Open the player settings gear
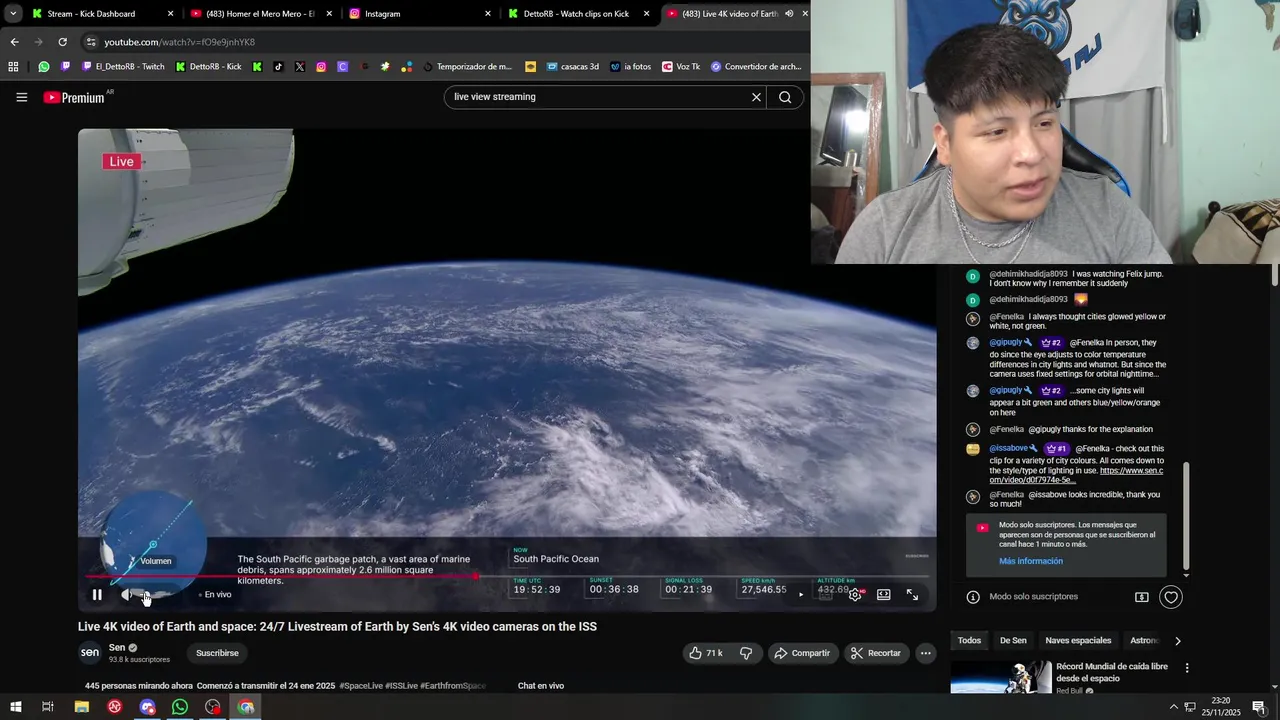The image size is (1280, 720). click(x=855, y=594)
